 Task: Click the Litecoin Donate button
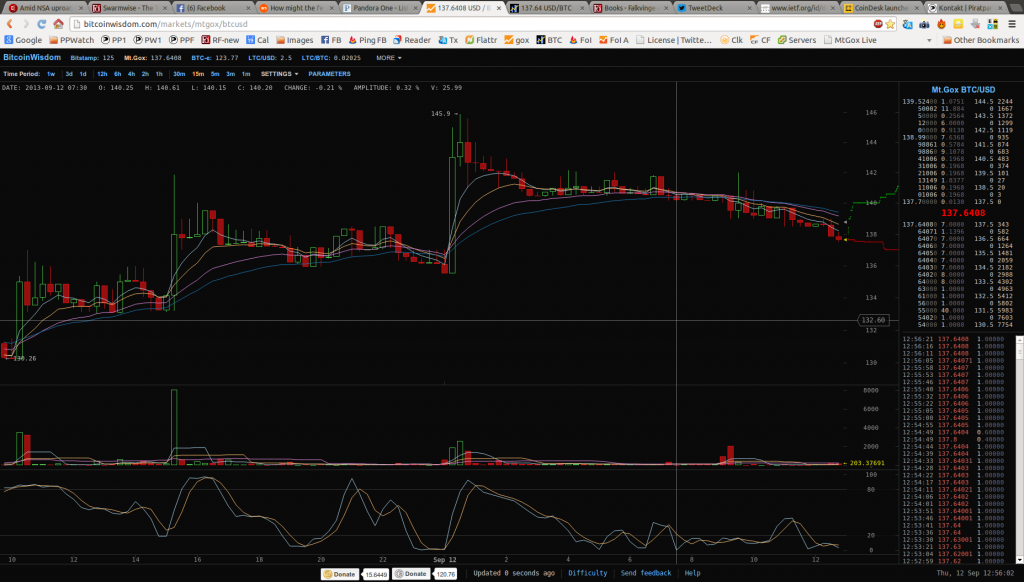click(x=411, y=574)
